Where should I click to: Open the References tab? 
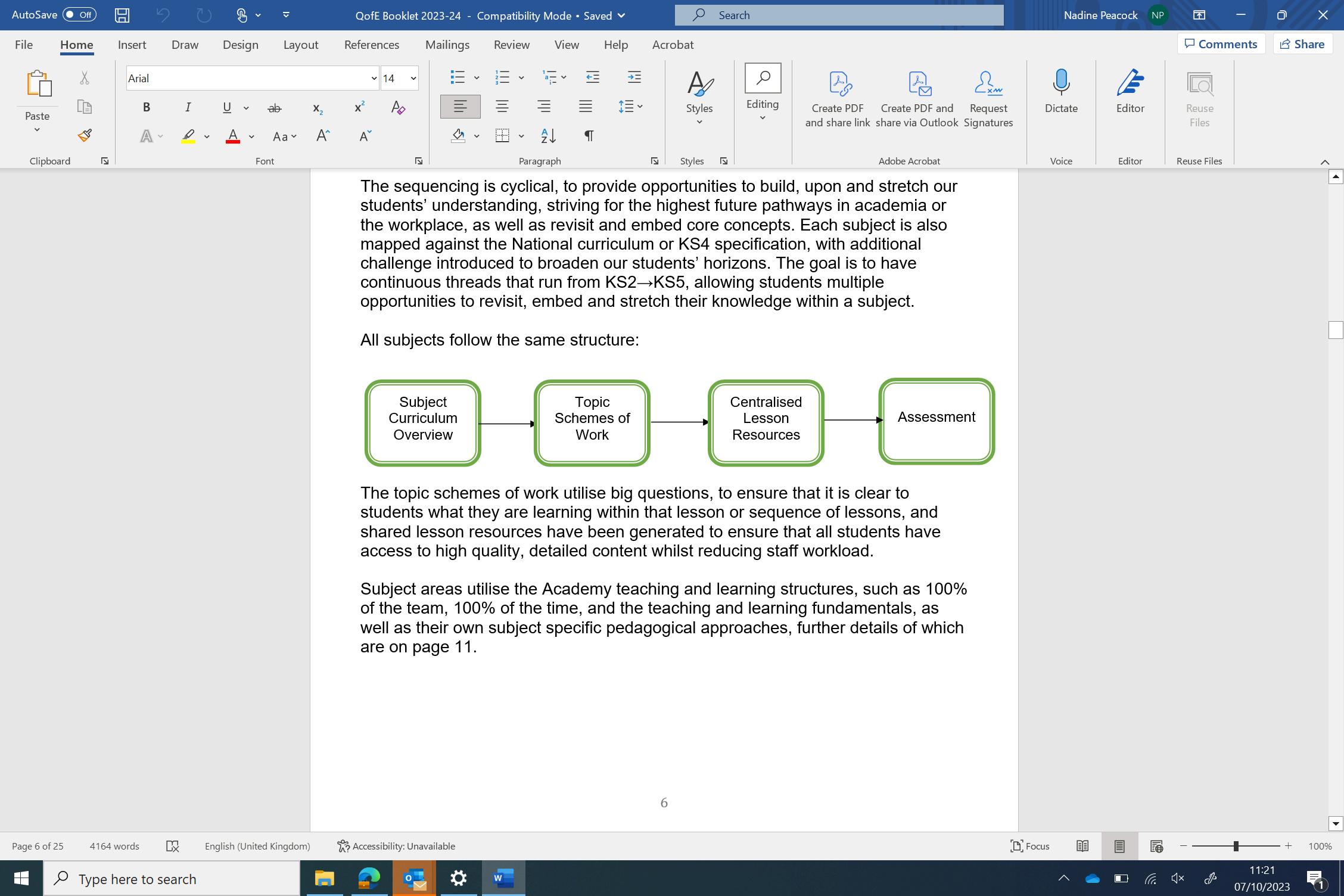371,45
